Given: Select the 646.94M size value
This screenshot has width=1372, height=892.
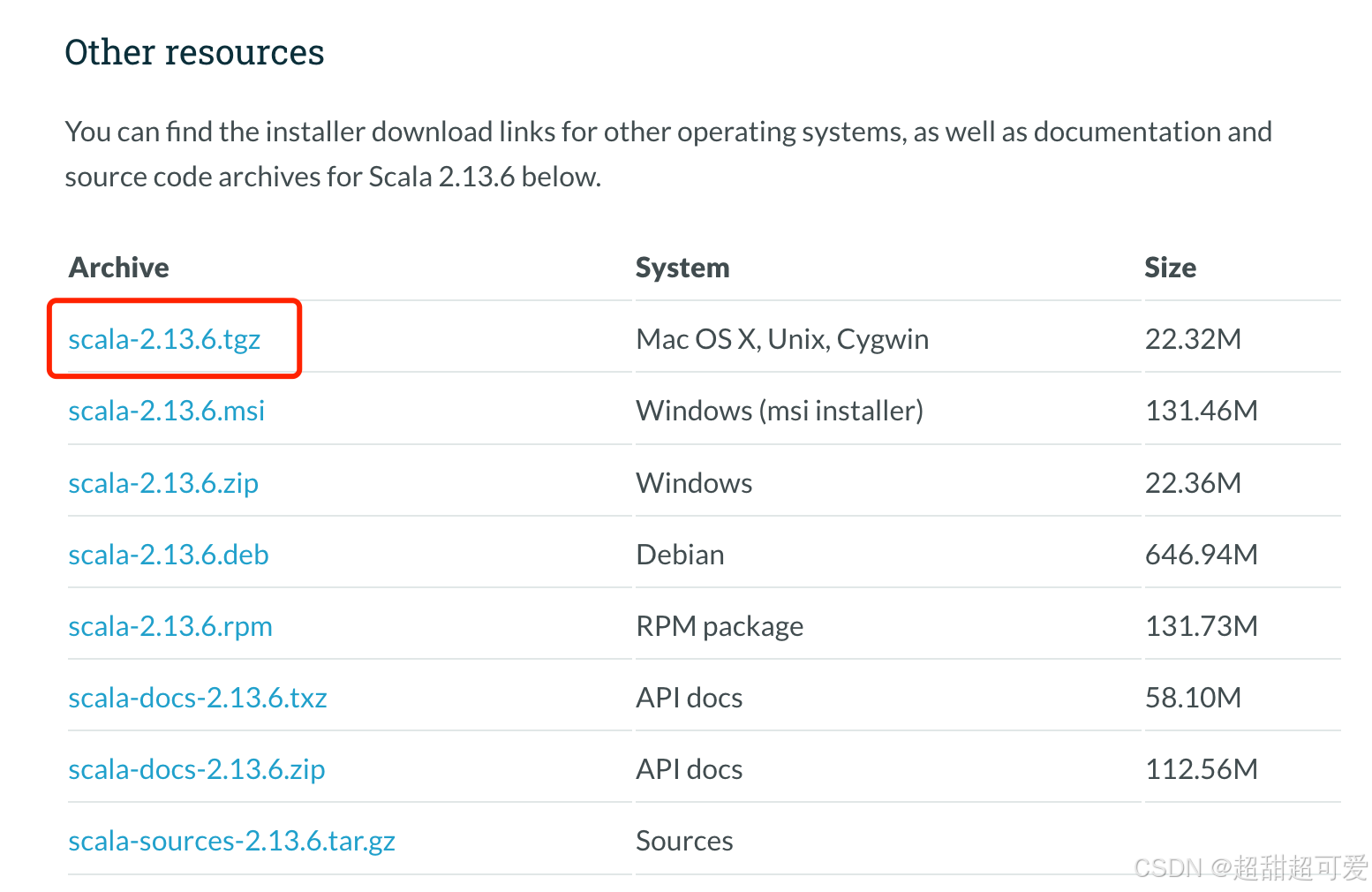Looking at the screenshot, I should [x=1201, y=555].
